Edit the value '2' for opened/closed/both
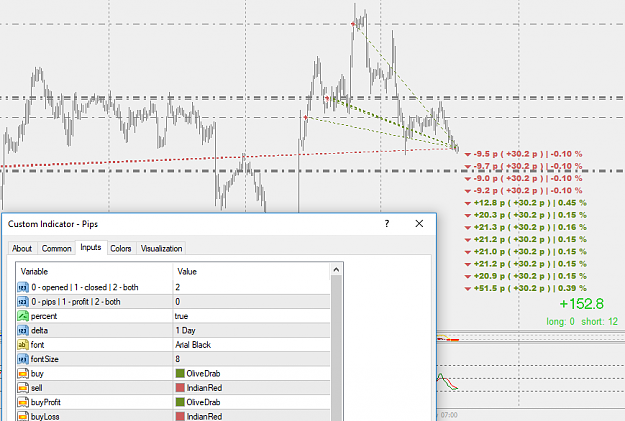Image resolution: width=625 pixels, height=421 pixels. click(252, 287)
